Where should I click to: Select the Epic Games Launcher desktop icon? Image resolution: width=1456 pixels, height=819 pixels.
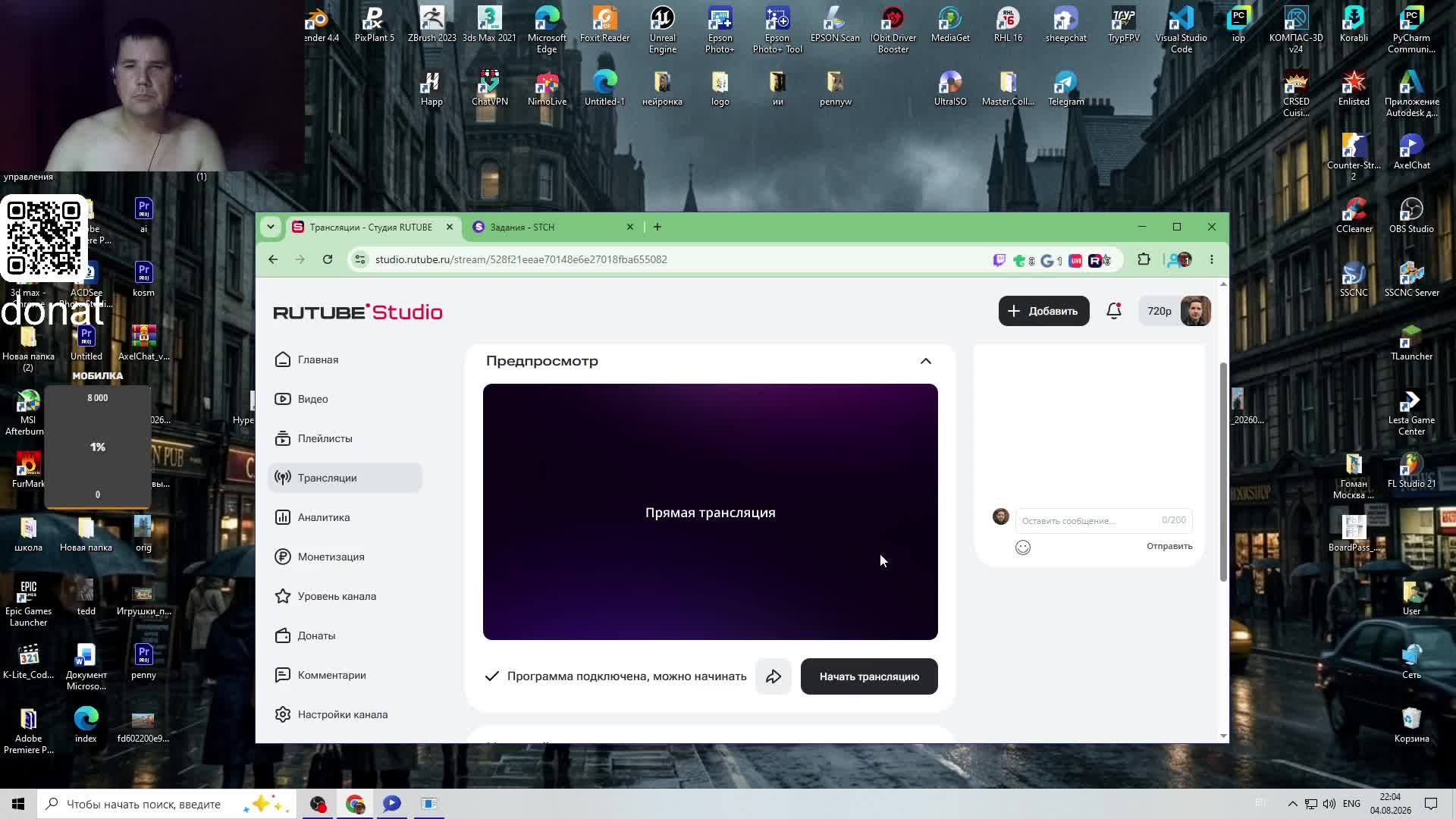pos(28,604)
